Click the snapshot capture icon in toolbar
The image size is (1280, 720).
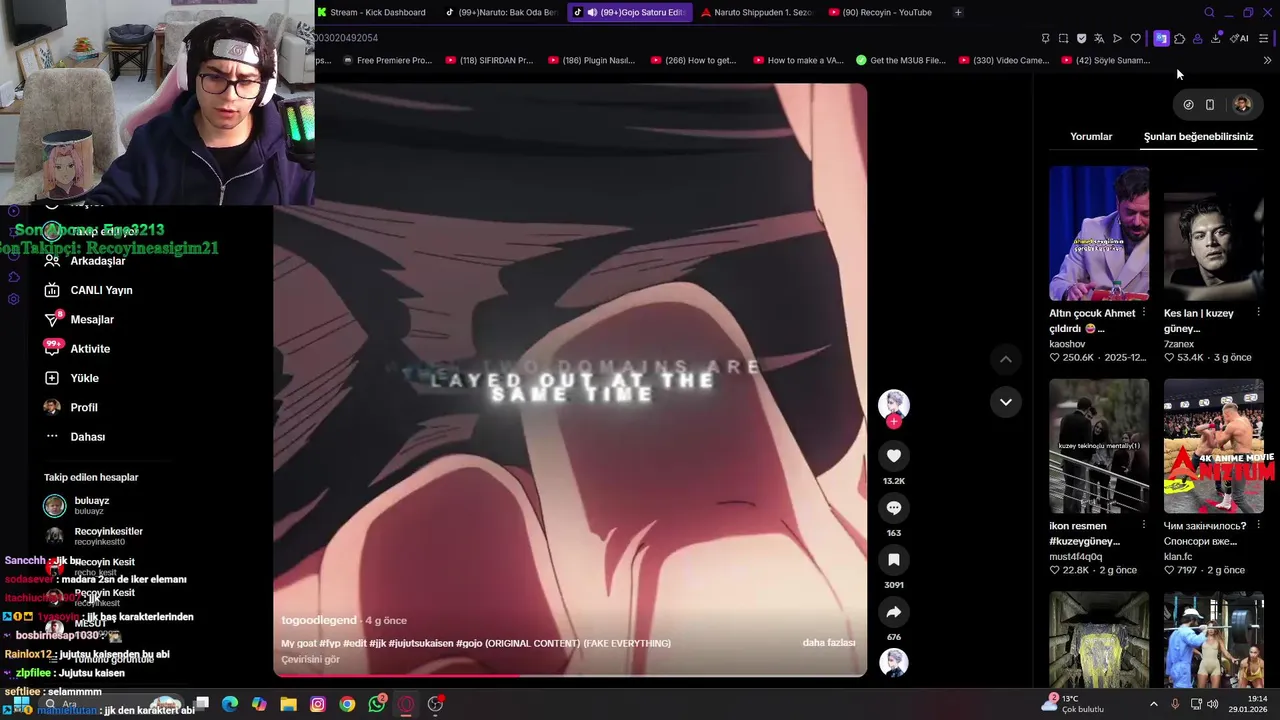pyautogui.click(x=1064, y=39)
